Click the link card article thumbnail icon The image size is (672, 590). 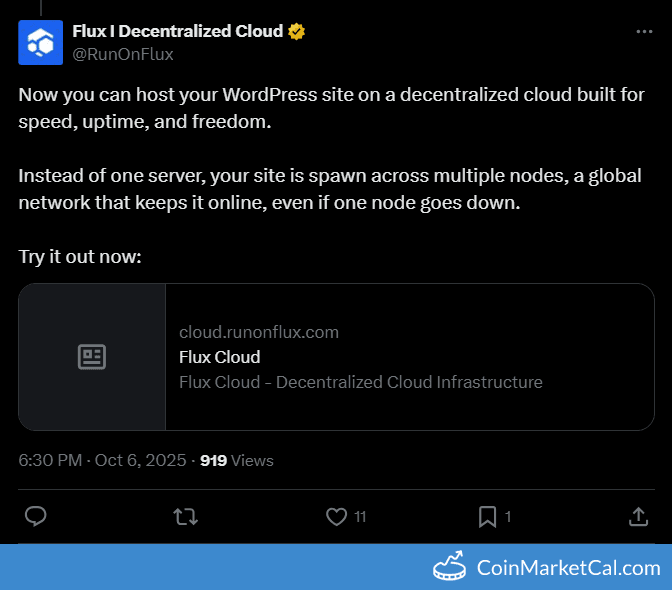92,357
